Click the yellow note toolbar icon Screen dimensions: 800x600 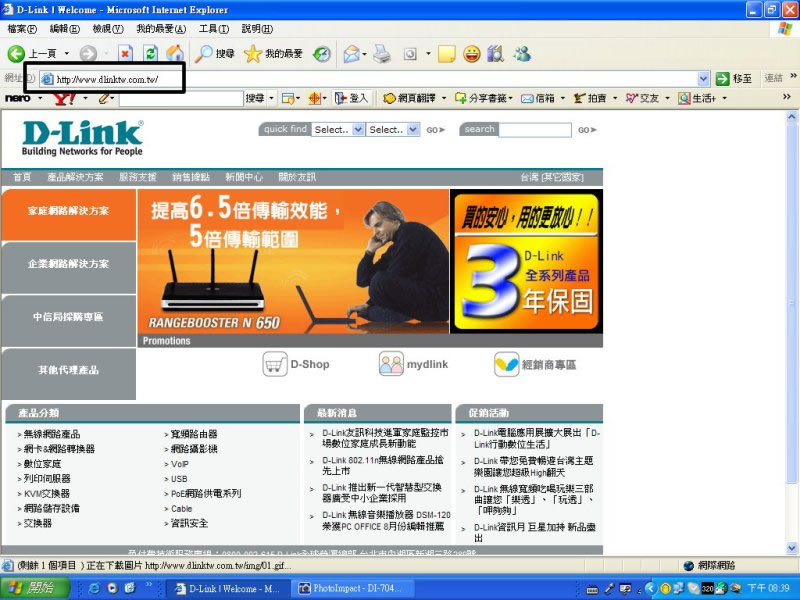[x=446, y=54]
